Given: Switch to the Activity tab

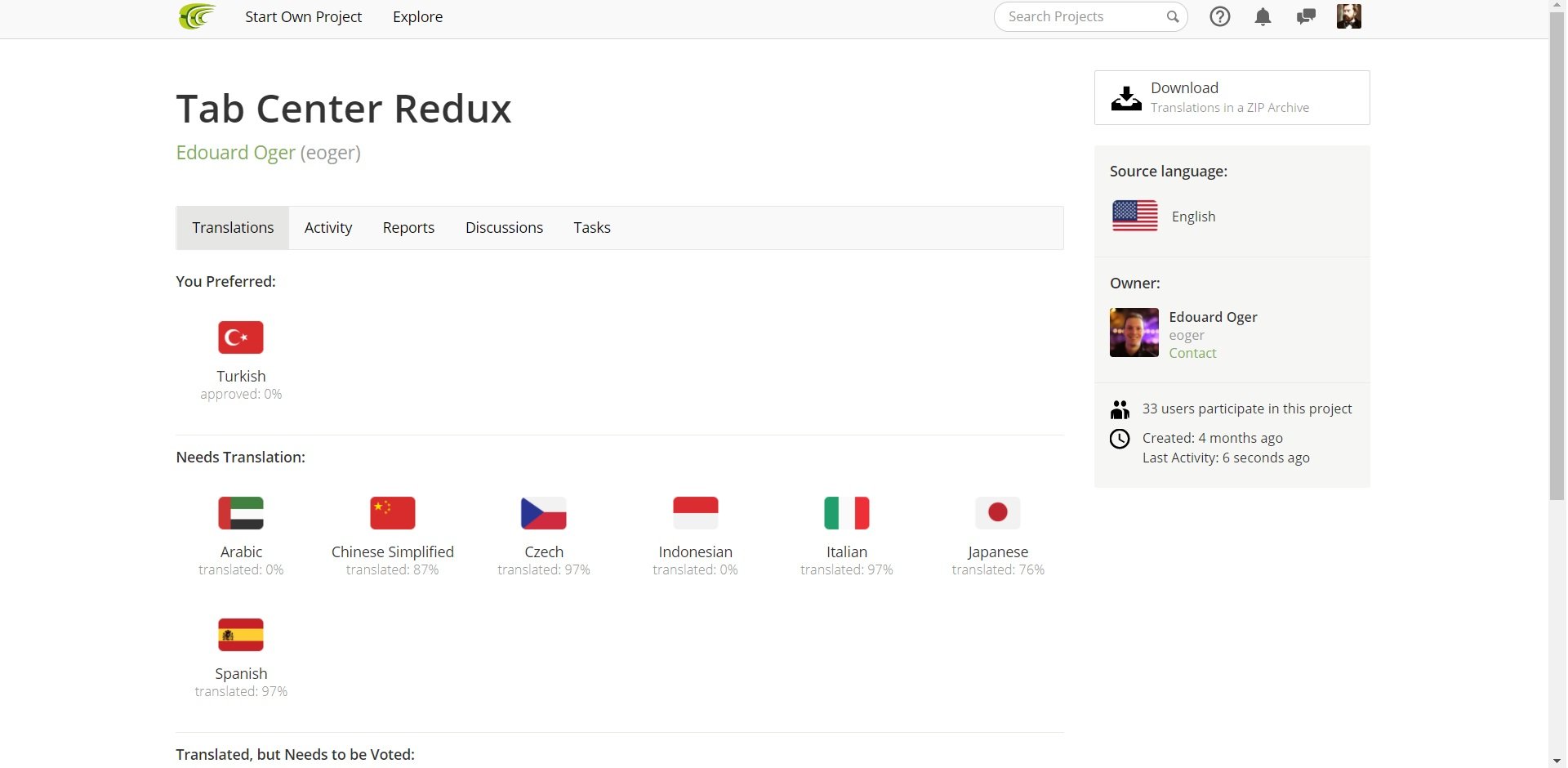Looking at the screenshot, I should click(x=328, y=228).
